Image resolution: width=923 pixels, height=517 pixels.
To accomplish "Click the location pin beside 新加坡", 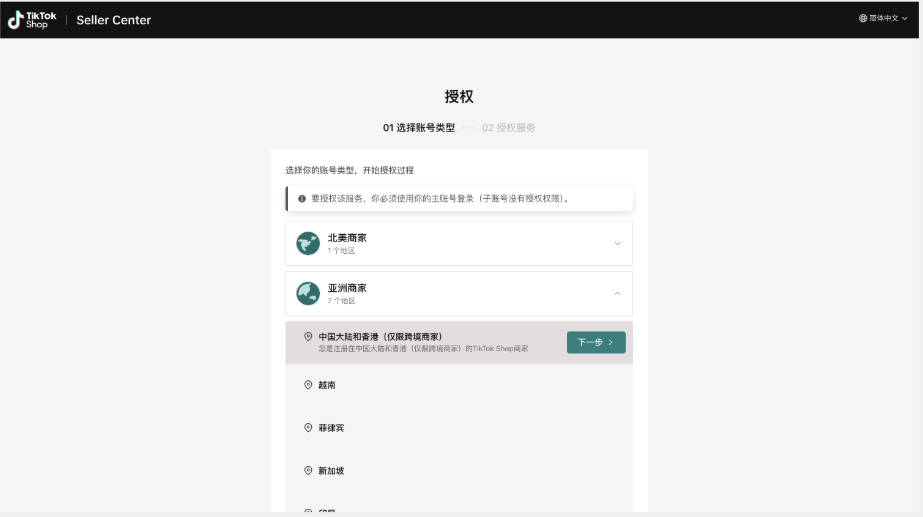I will point(308,470).
